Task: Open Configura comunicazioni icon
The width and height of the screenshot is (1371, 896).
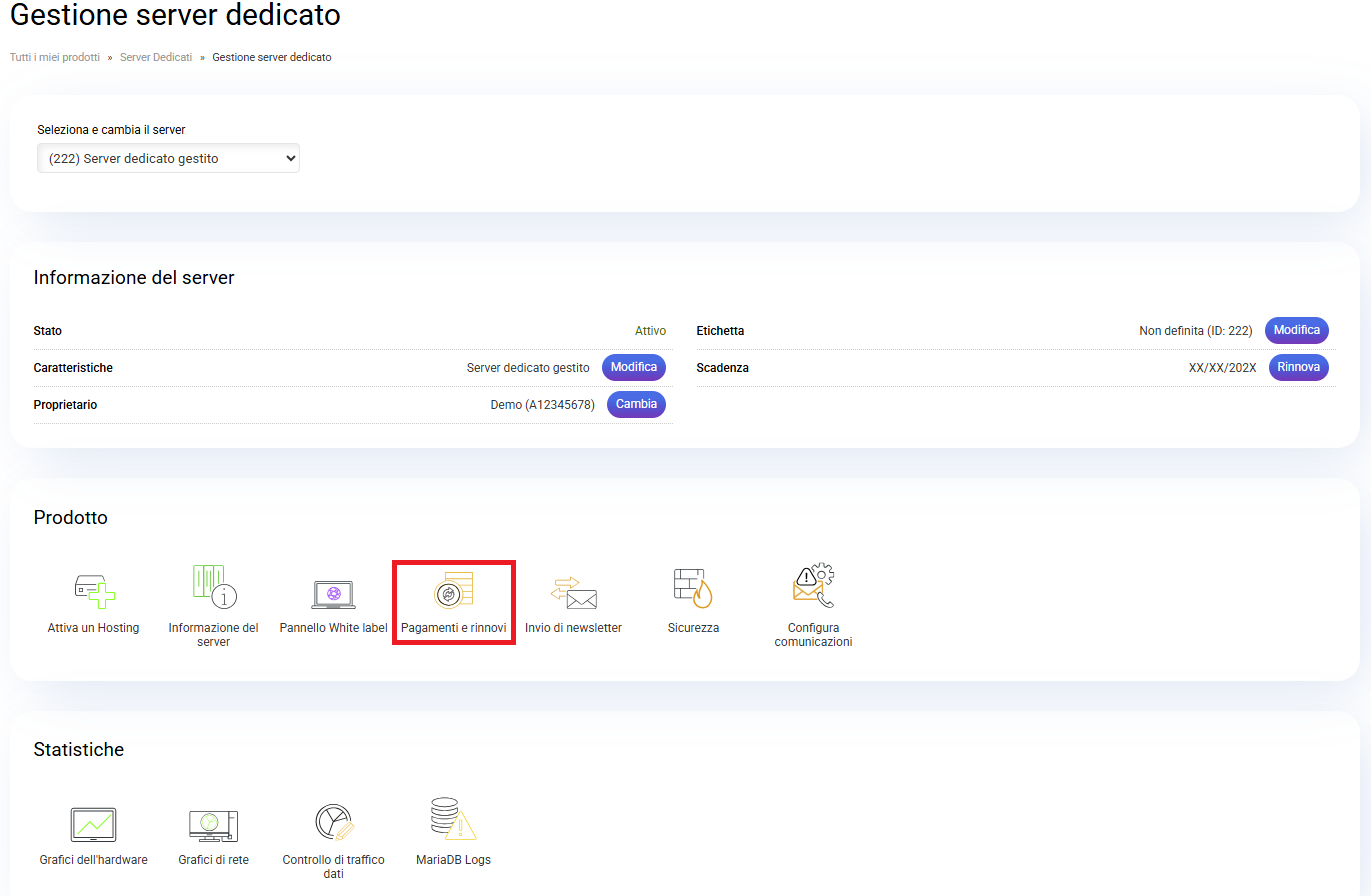Action: pos(813,587)
